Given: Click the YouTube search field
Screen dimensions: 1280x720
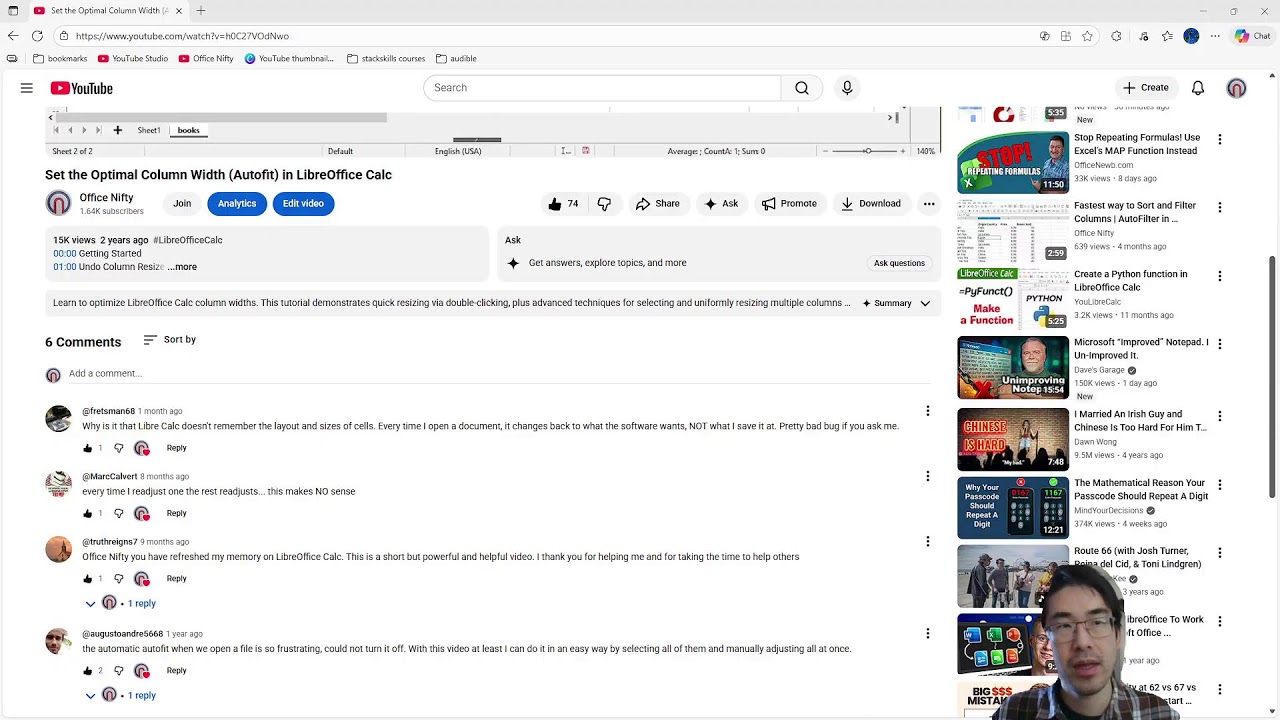Looking at the screenshot, I should tap(602, 88).
